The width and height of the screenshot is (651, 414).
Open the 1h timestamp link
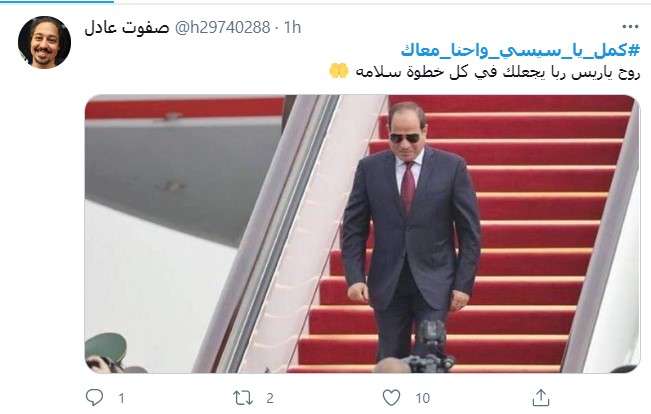[x=292, y=27]
